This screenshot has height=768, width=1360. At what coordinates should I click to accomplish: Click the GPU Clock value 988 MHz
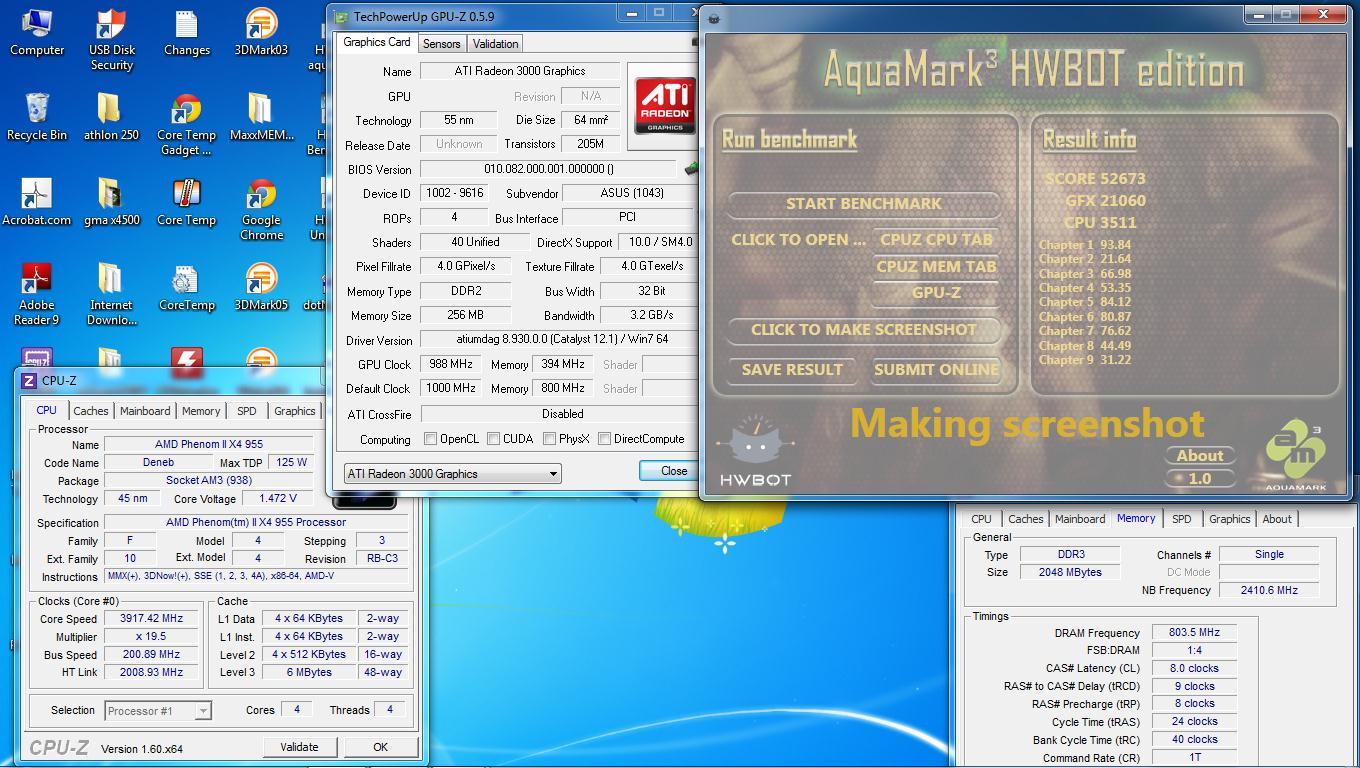(x=451, y=365)
